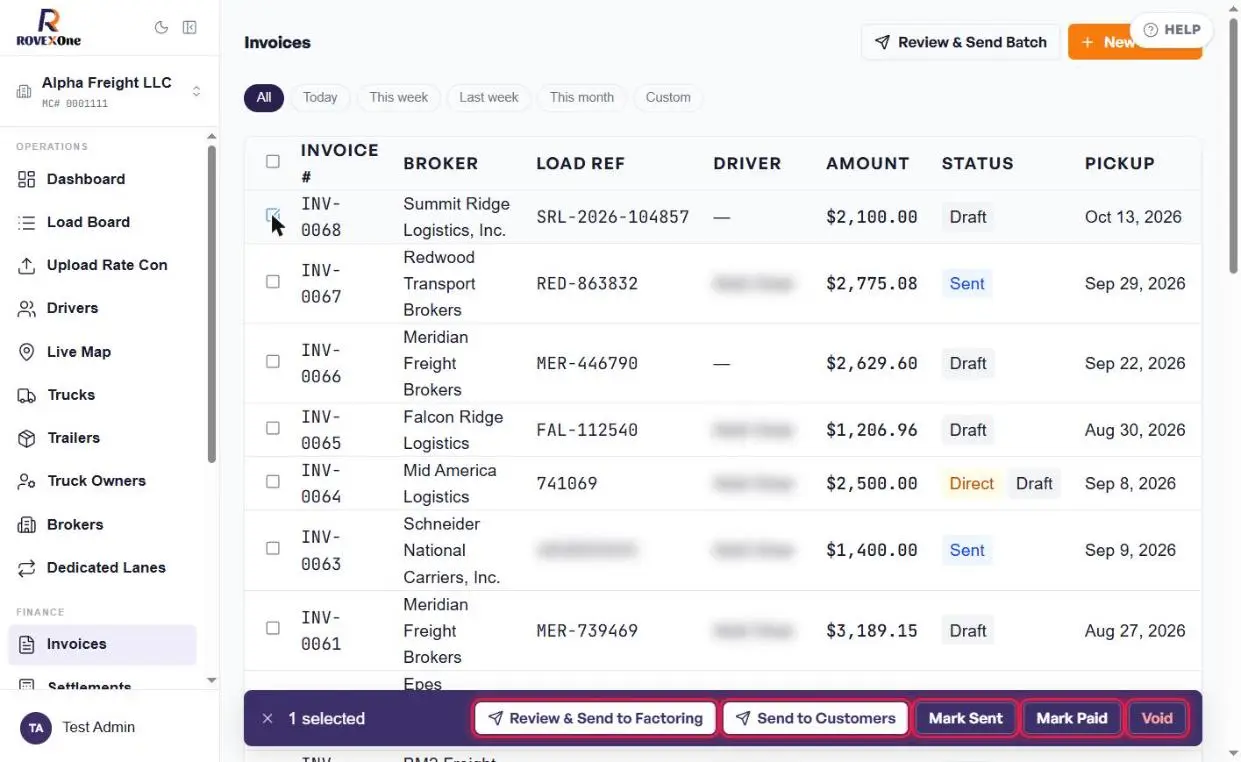Click Review & Send to Factoring
Image resolution: width=1241 pixels, height=762 pixels.
[x=595, y=718]
